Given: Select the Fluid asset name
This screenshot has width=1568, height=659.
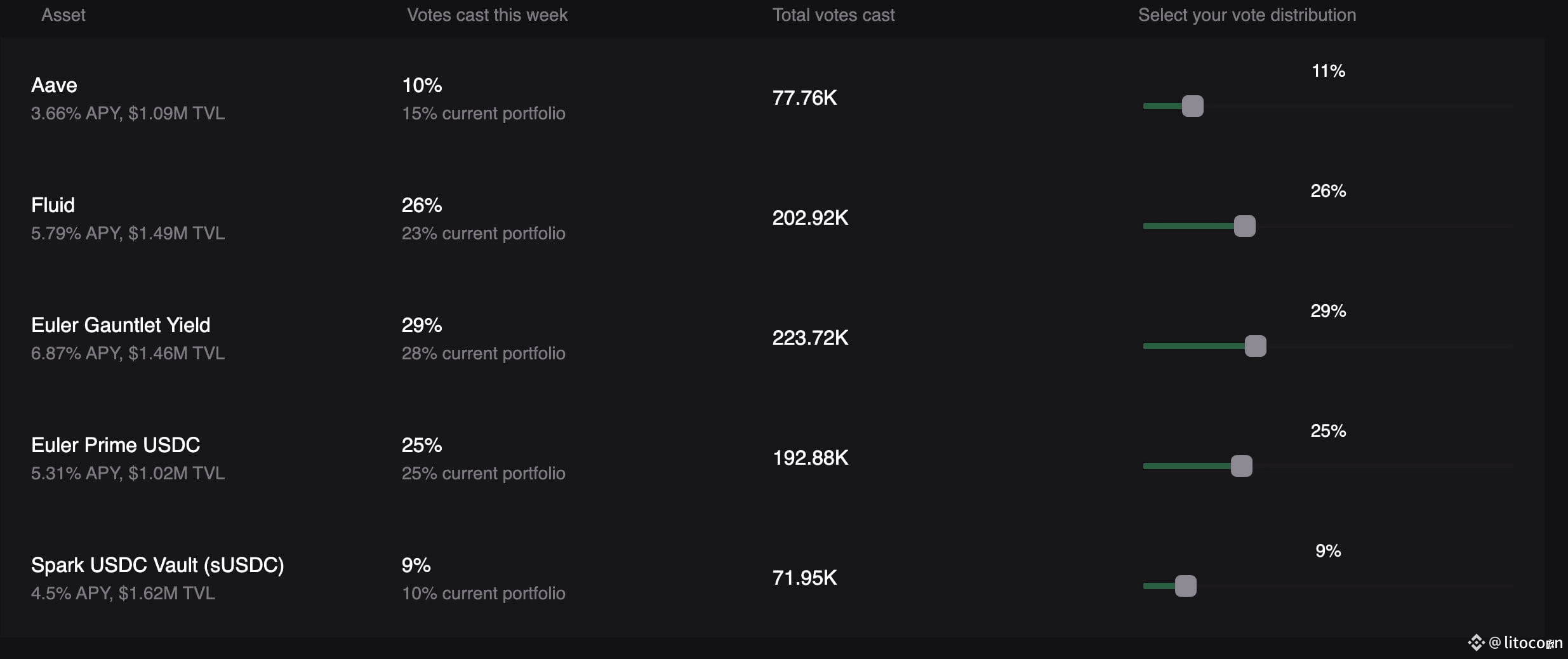Looking at the screenshot, I should click(x=53, y=205).
